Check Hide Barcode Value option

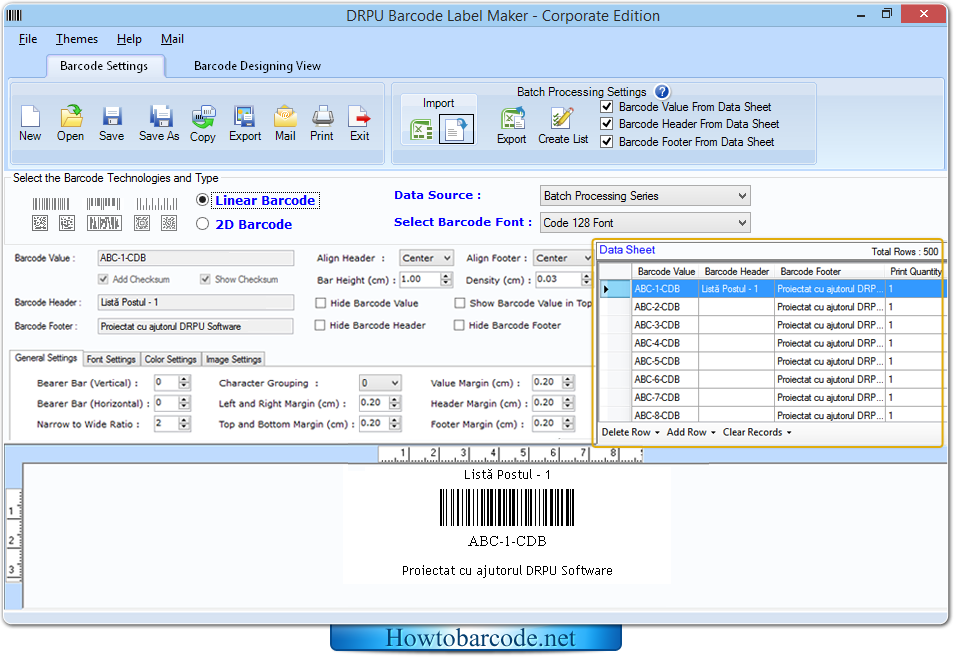tap(321, 303)
